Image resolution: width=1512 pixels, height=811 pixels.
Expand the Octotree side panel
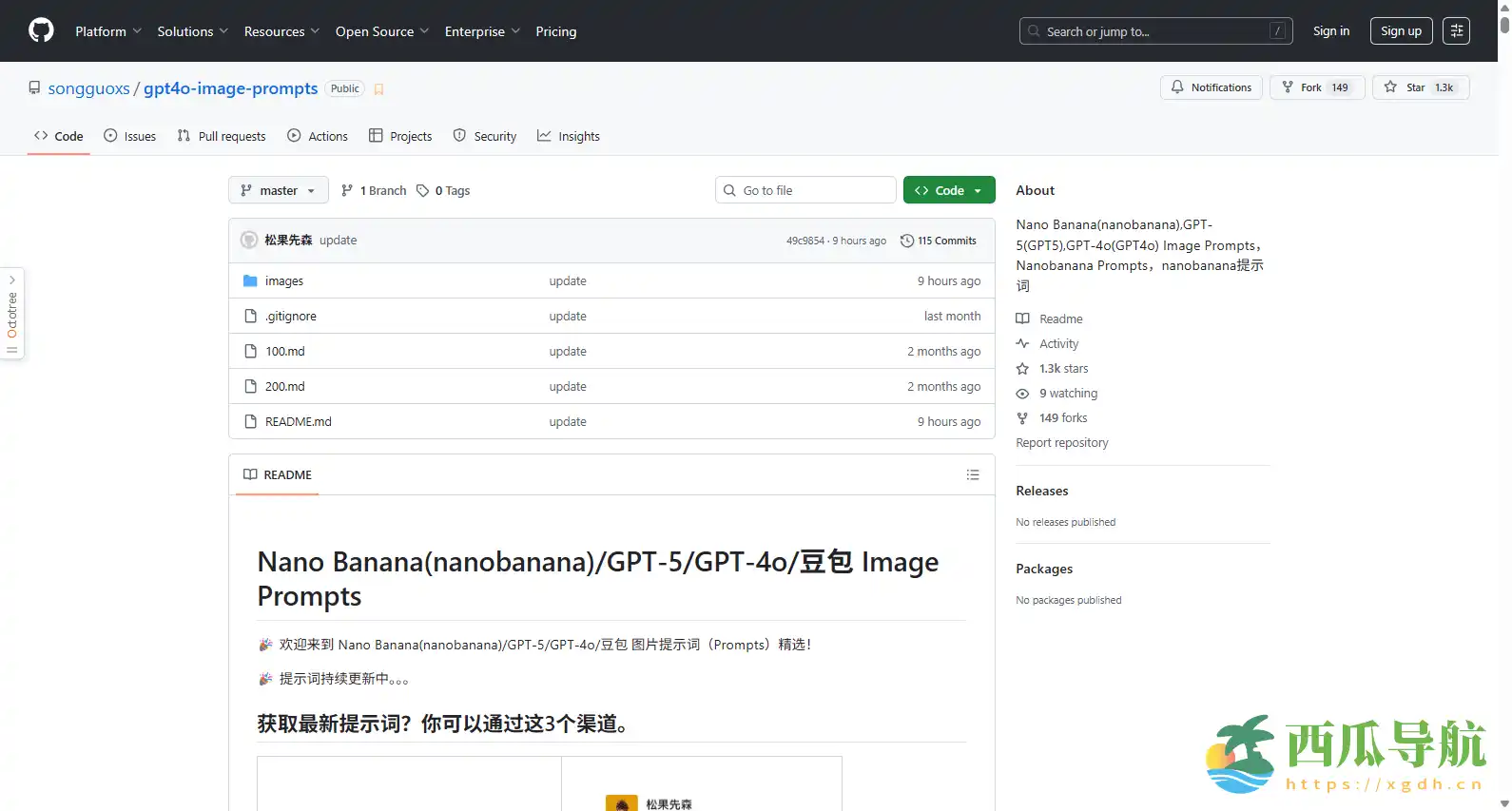(x=12, y=314)
